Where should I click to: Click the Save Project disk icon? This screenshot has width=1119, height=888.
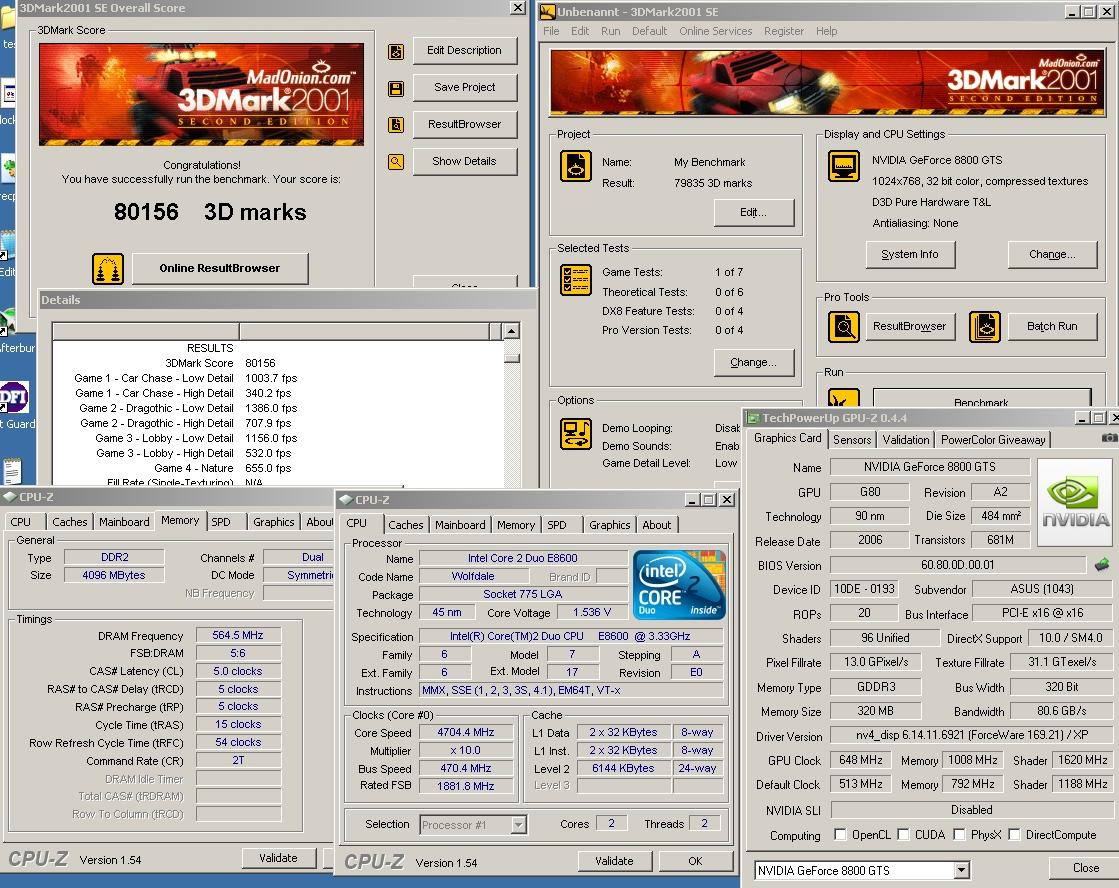click(396, 89)
